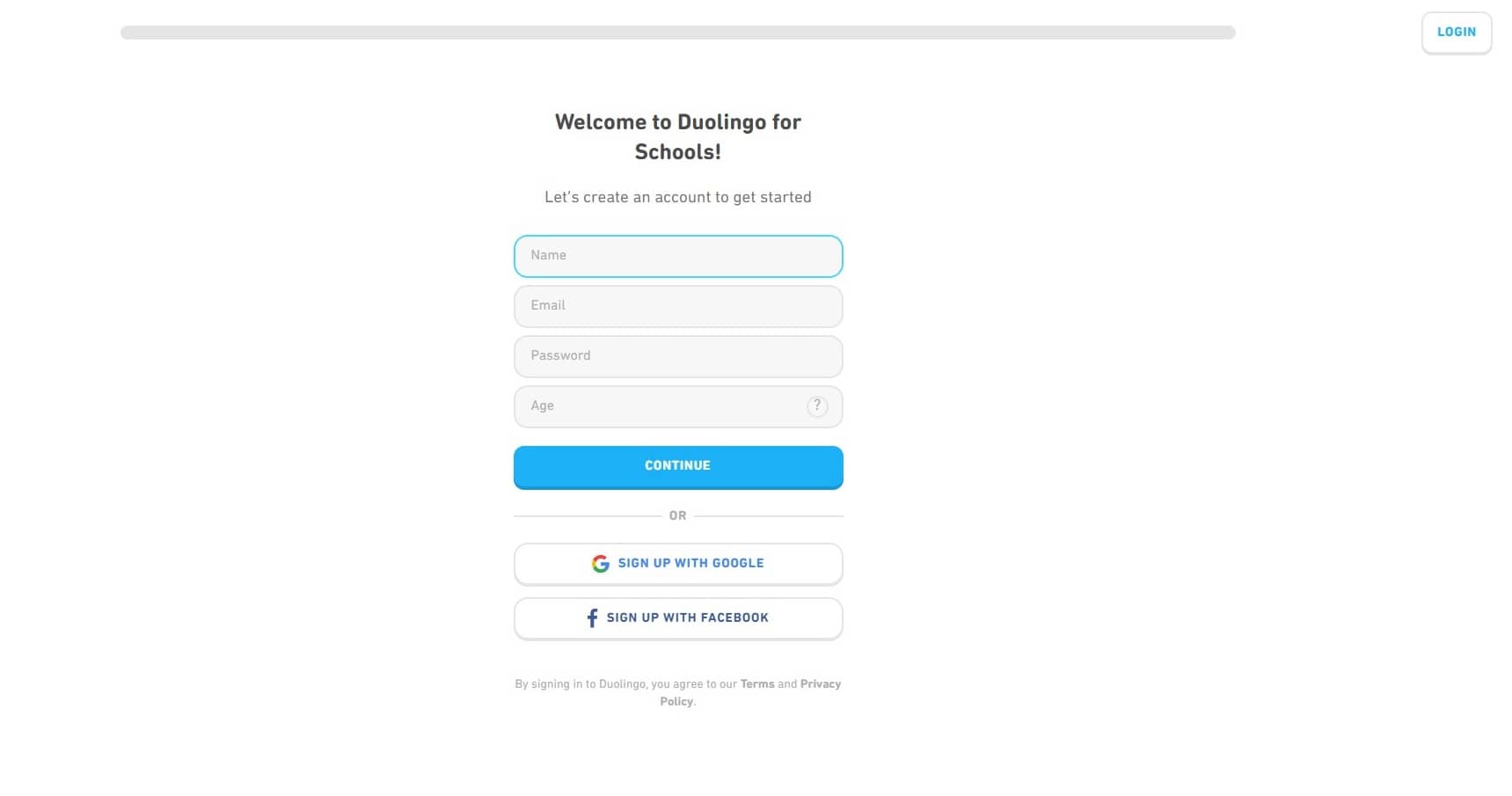Click the Age input field
The width and height of the screenshot is (1512, 796).
coord(660,406)
